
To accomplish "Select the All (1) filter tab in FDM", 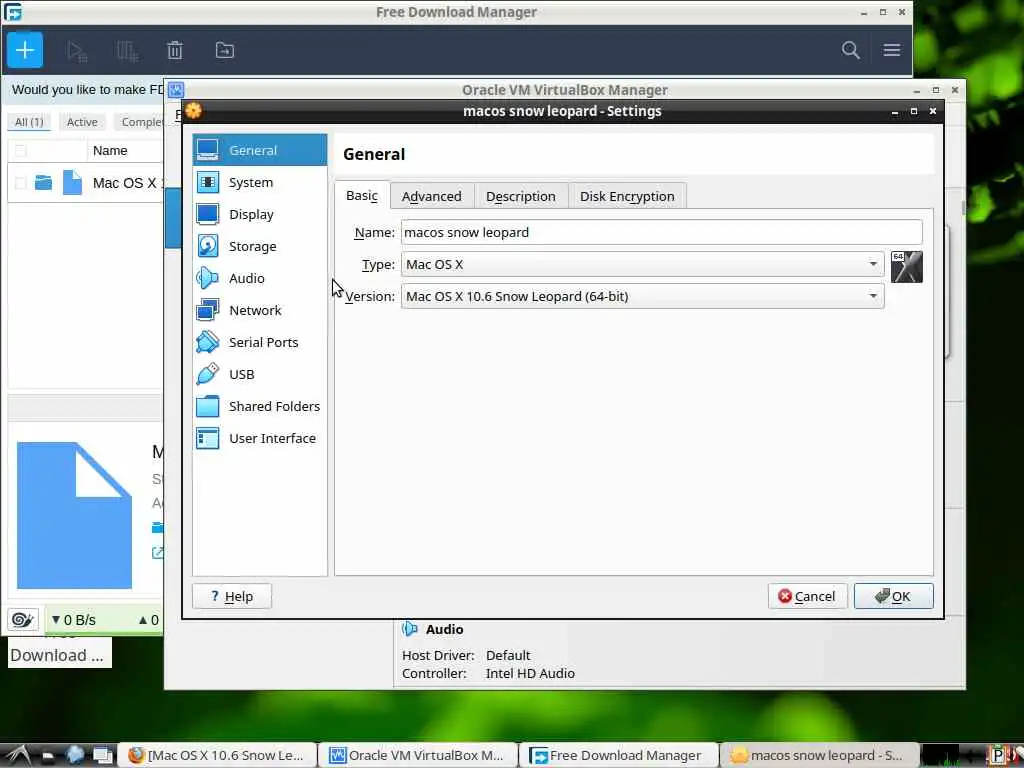I will (29, 122).
